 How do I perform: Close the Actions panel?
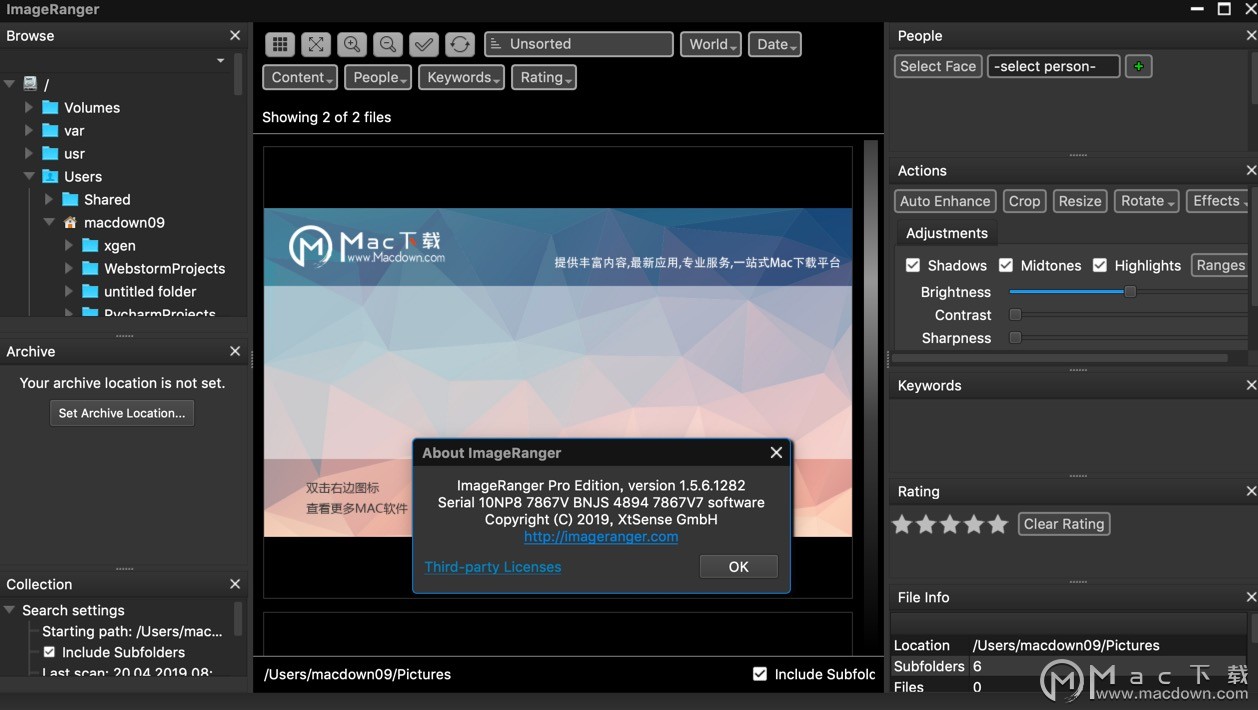[1251, 170]
